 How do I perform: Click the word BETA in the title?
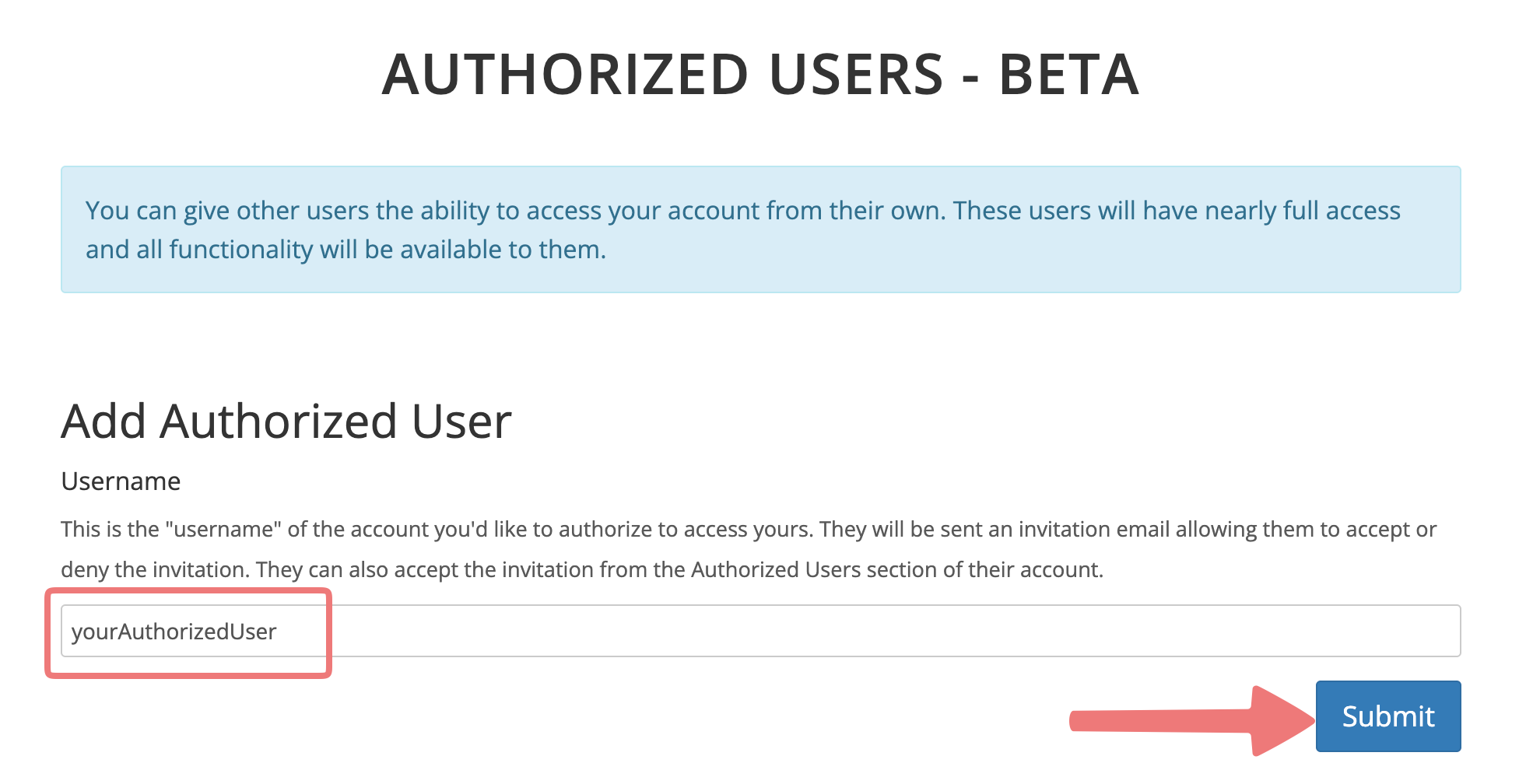click(1069, 75)
